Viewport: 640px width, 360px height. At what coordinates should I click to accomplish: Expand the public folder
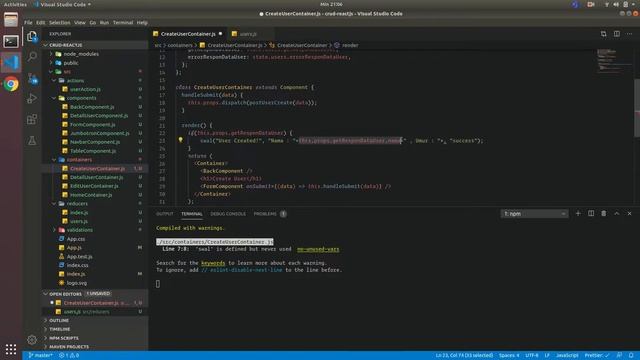click(51, 63)
